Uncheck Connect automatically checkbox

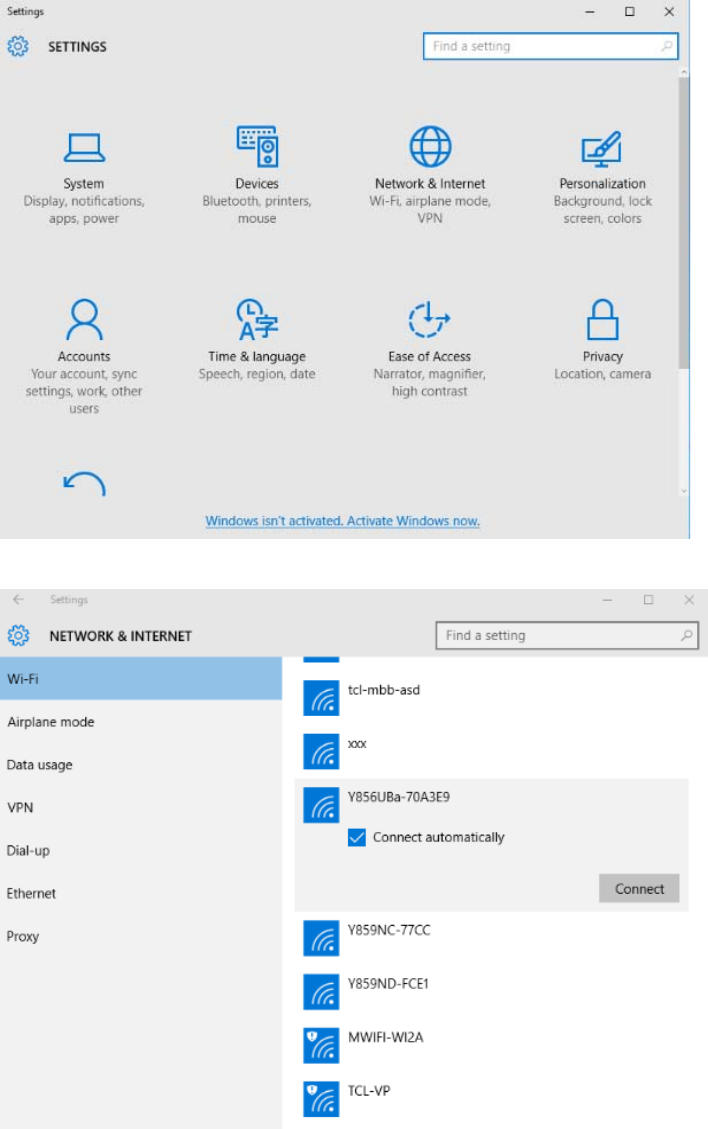357,837
